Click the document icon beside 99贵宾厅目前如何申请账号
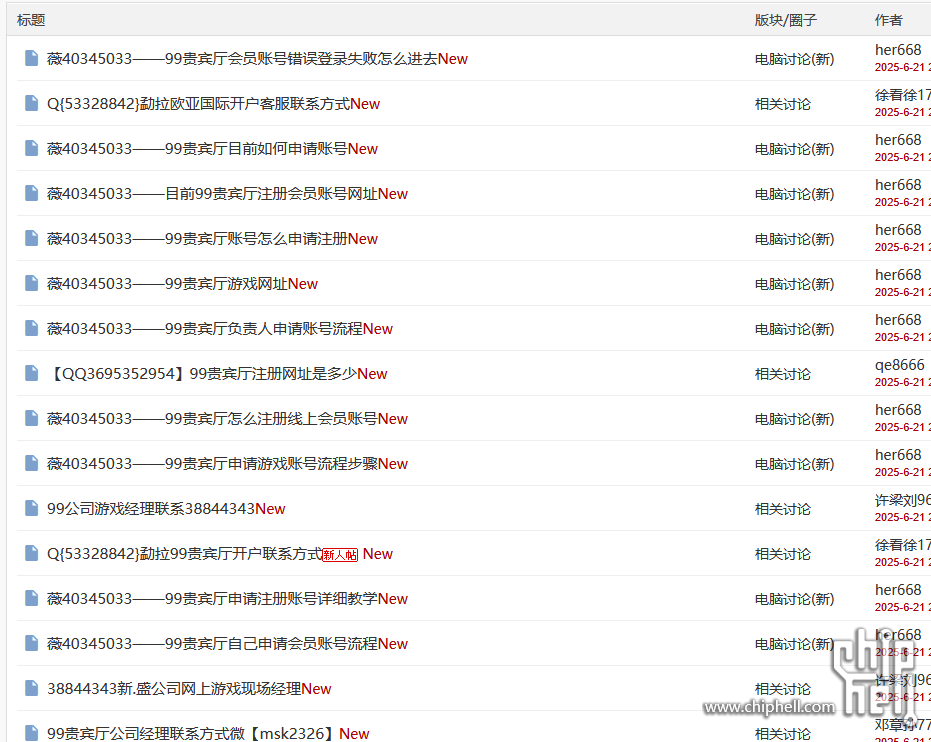Viewport: 931px width, 742px height. [31, 148]
